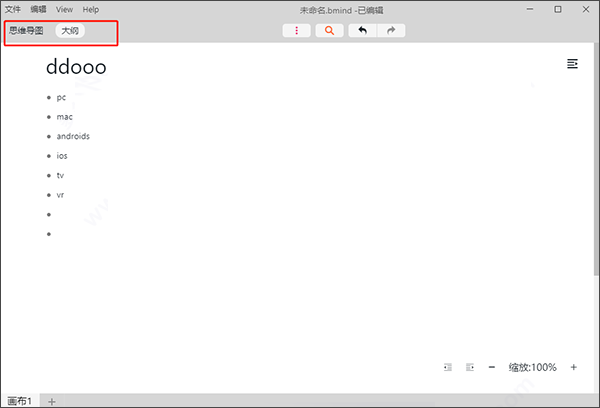Select the androids outline item
Screen dimensions: 600x408
(73, 136)
